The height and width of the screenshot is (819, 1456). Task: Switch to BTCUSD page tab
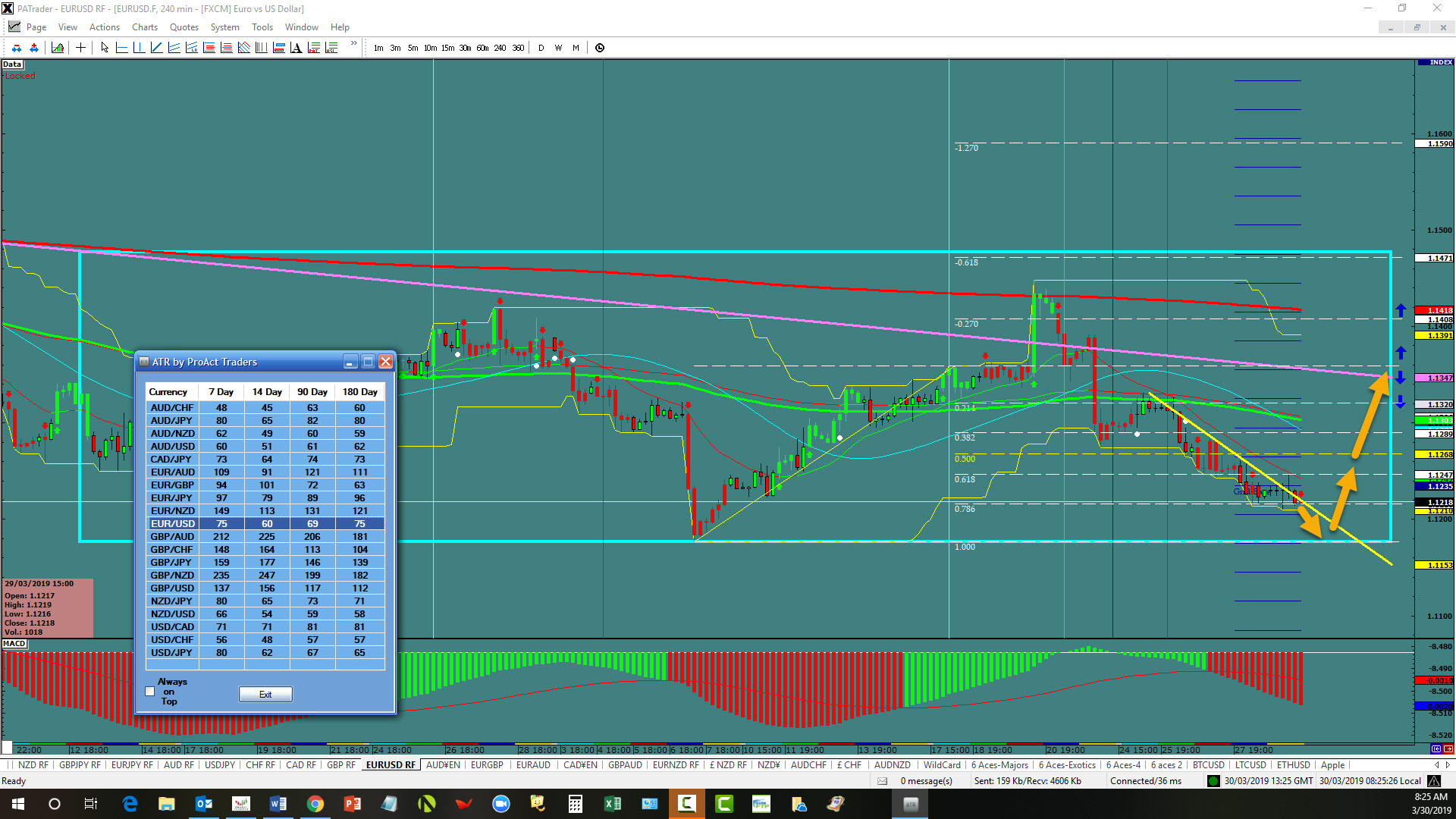[x=1208, y=765]
